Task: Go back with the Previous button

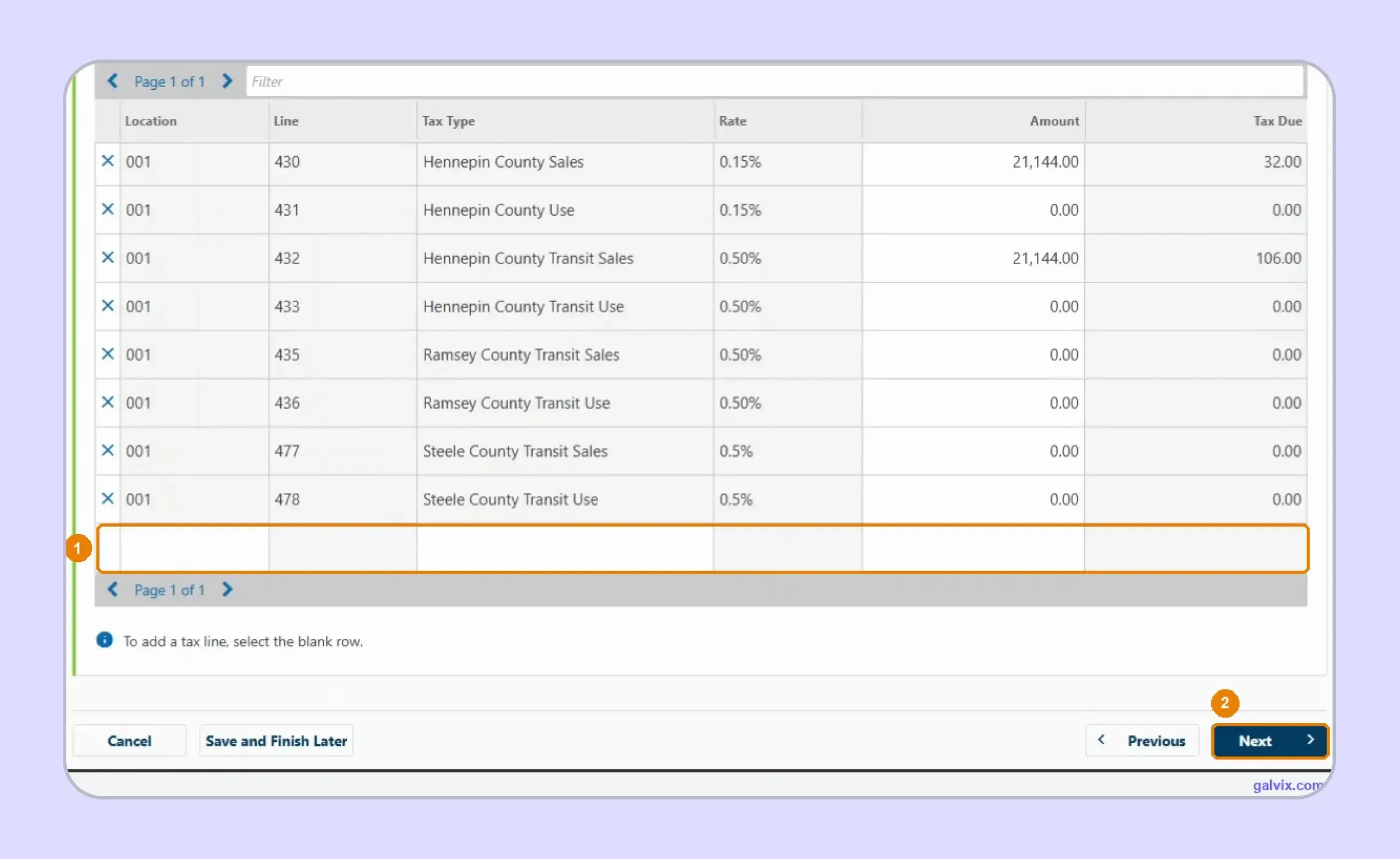Action: (x=1142, y=741)
